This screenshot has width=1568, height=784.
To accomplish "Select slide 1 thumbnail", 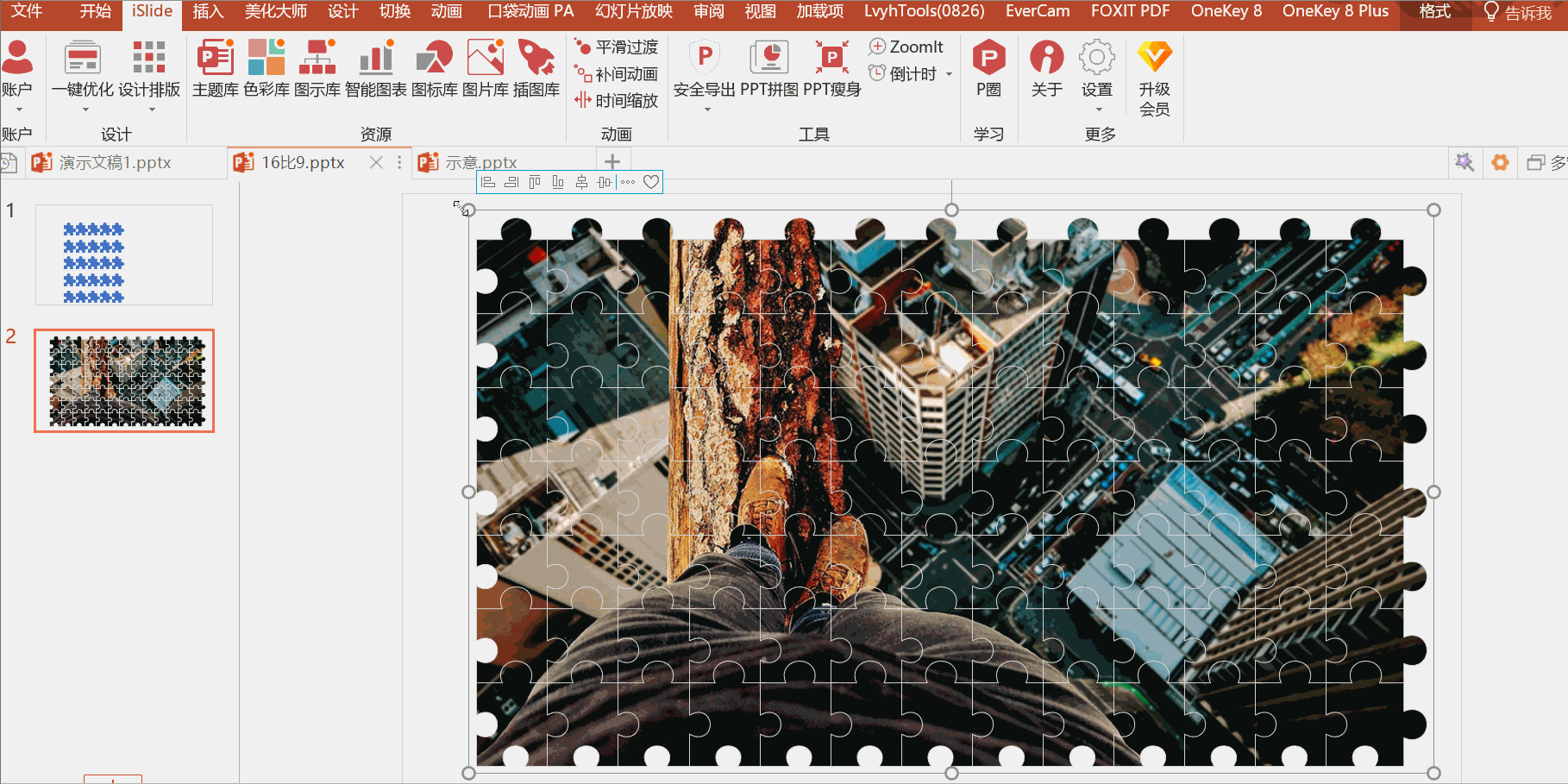I will tap(123, 254).
